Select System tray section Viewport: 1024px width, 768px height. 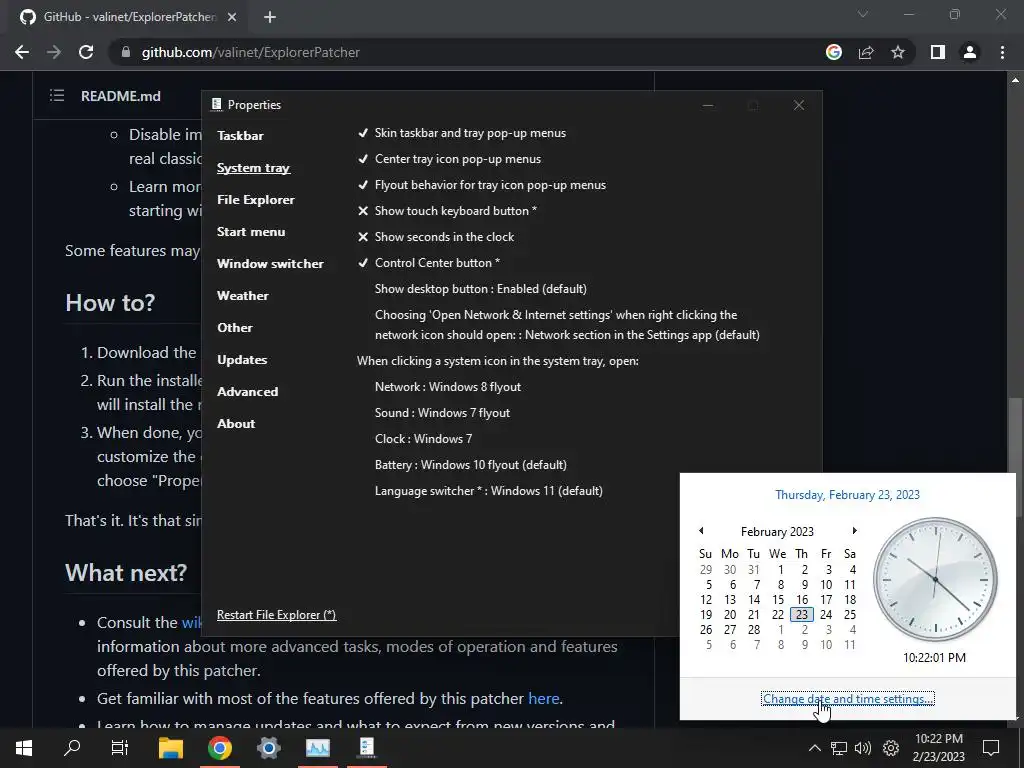(x=253, y=168)
